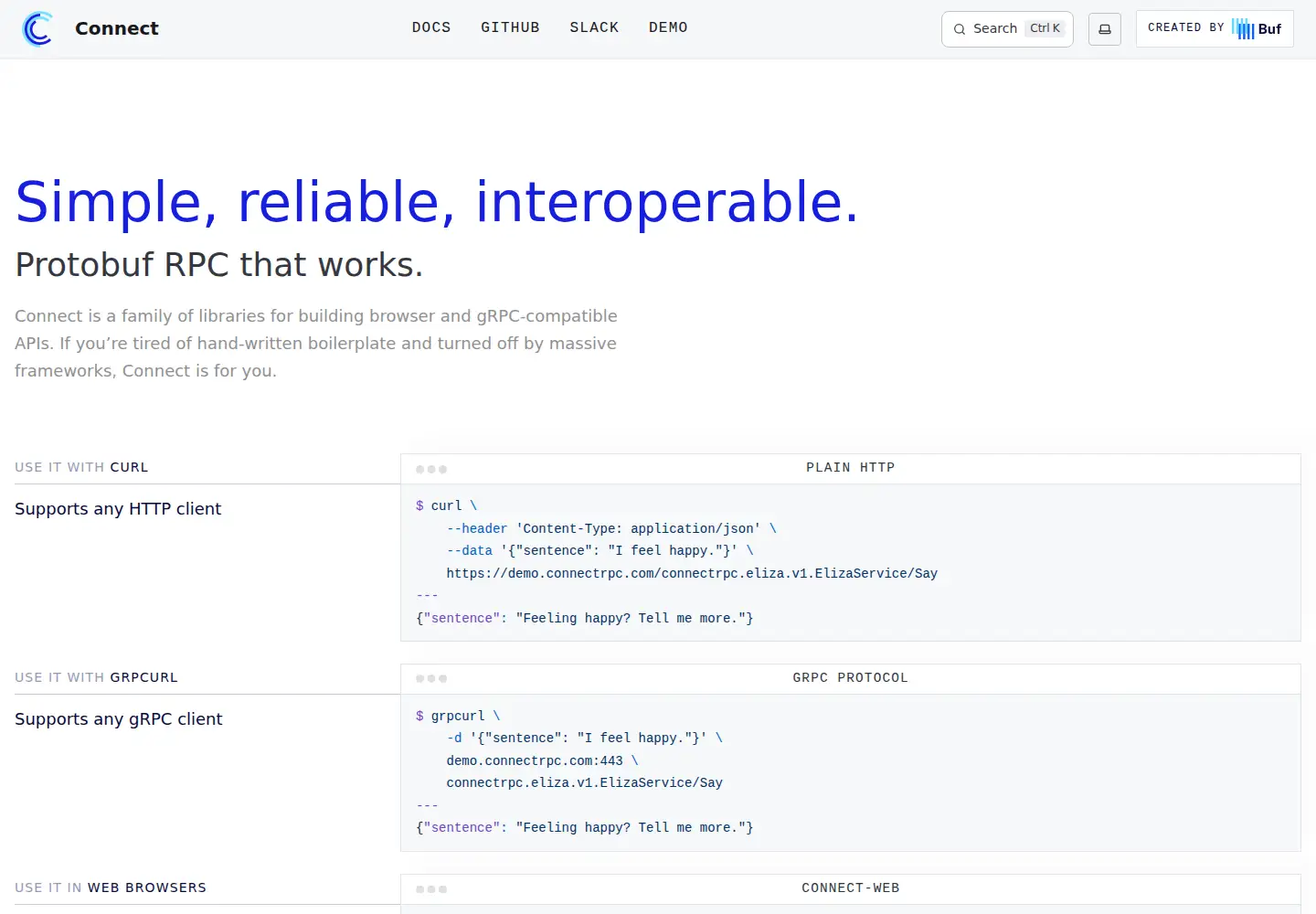The width and height of the screenshot is (1316, 914).
Task: Click "connectrpc.eliza.v1.ElizaService/Say" in the grpcurl example
Action: click(585, 782)
